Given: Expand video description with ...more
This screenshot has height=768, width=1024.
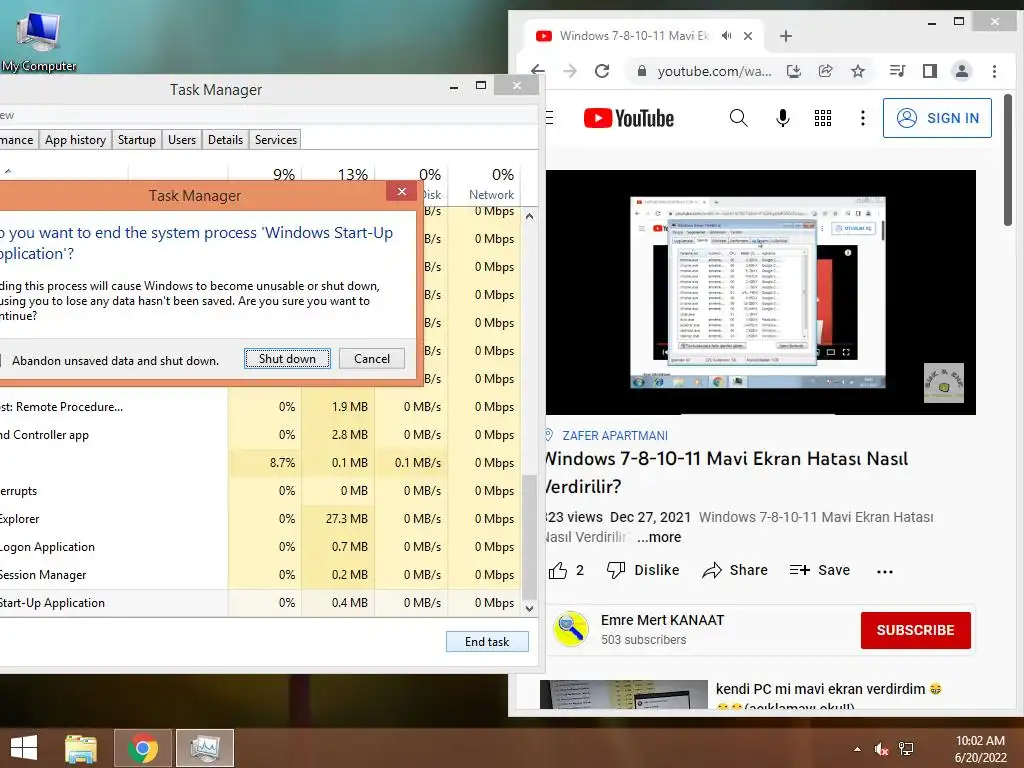Looking at the screenshot, I should tap(659, 537).
